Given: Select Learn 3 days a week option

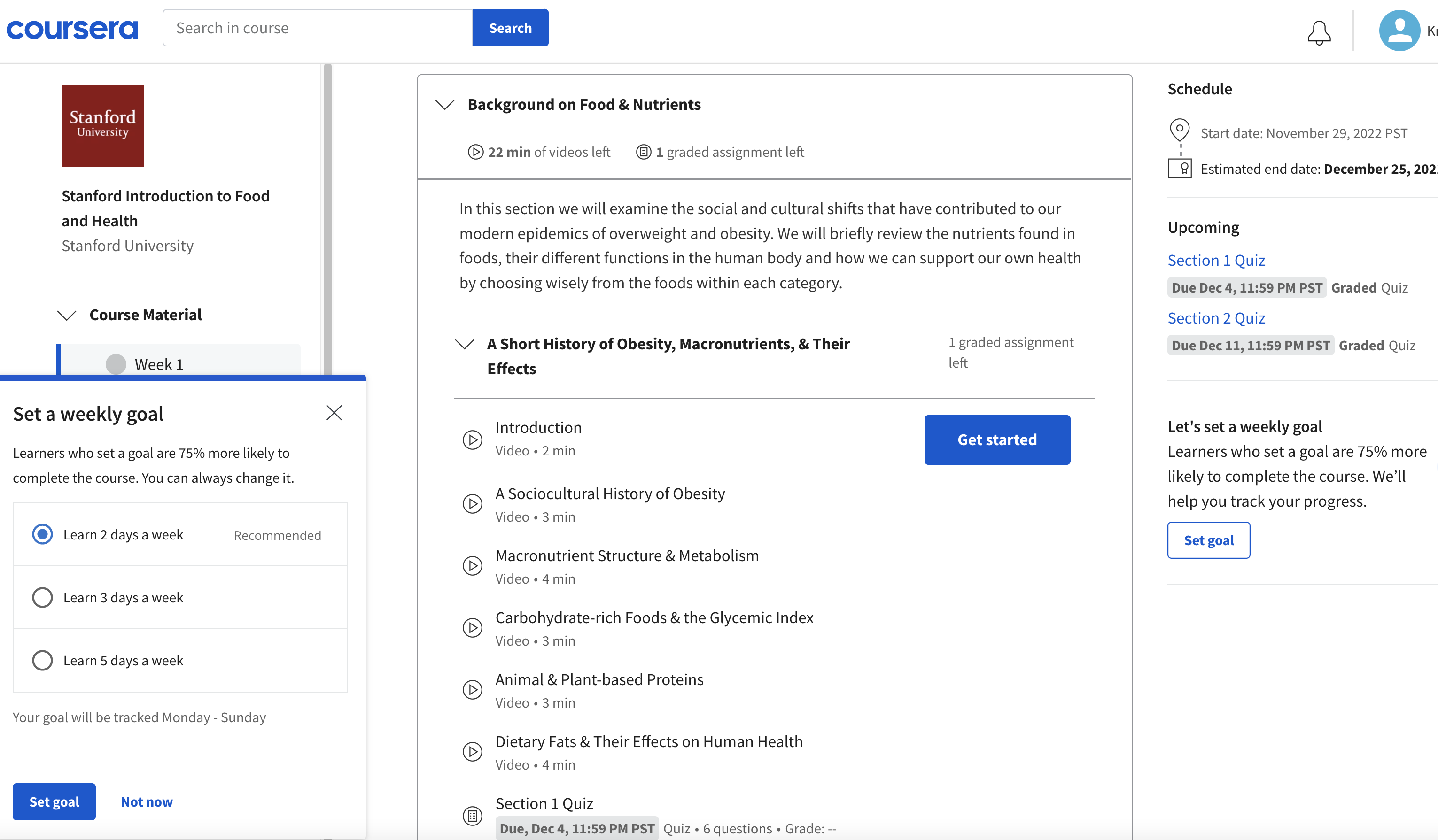Looking at the screenshot, I should (x=42, y=597).
